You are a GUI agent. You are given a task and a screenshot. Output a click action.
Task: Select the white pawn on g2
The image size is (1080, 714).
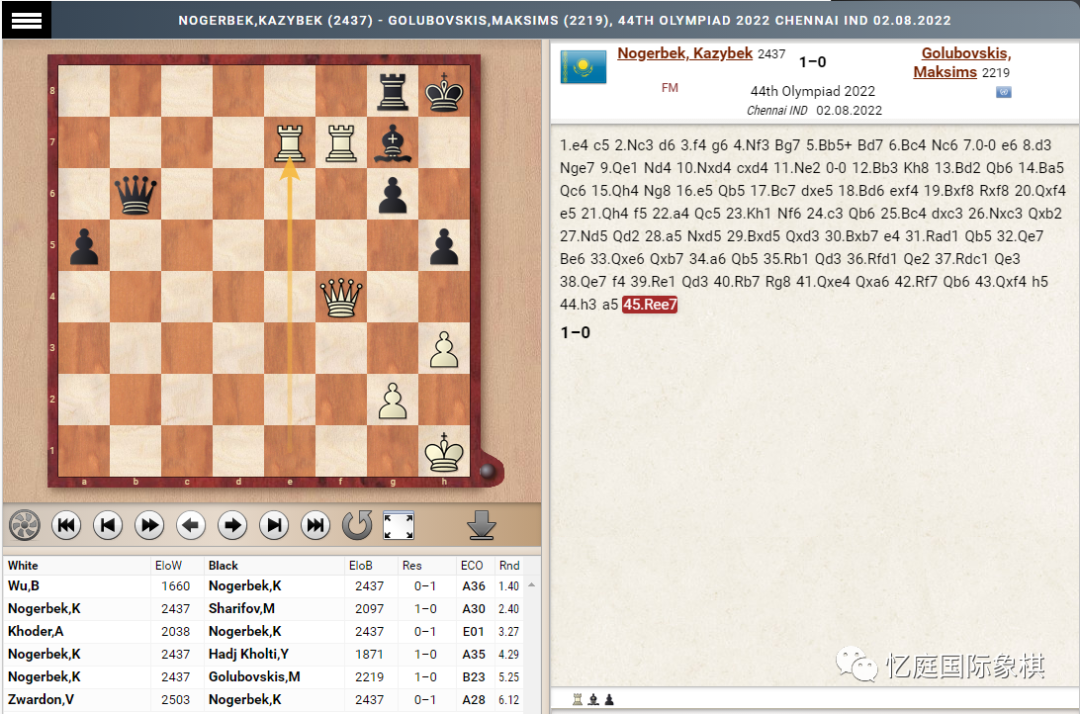pos(393,400)
